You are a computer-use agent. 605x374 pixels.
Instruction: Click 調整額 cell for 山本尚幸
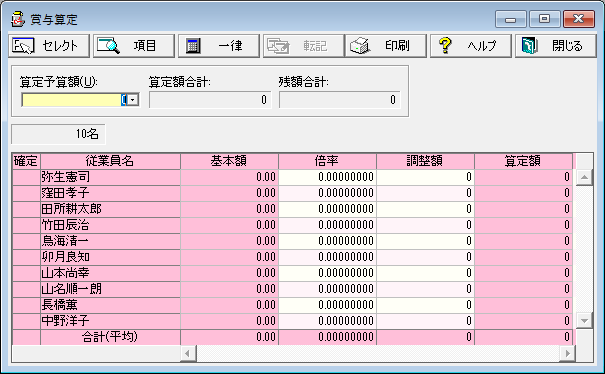coord(425,273)
